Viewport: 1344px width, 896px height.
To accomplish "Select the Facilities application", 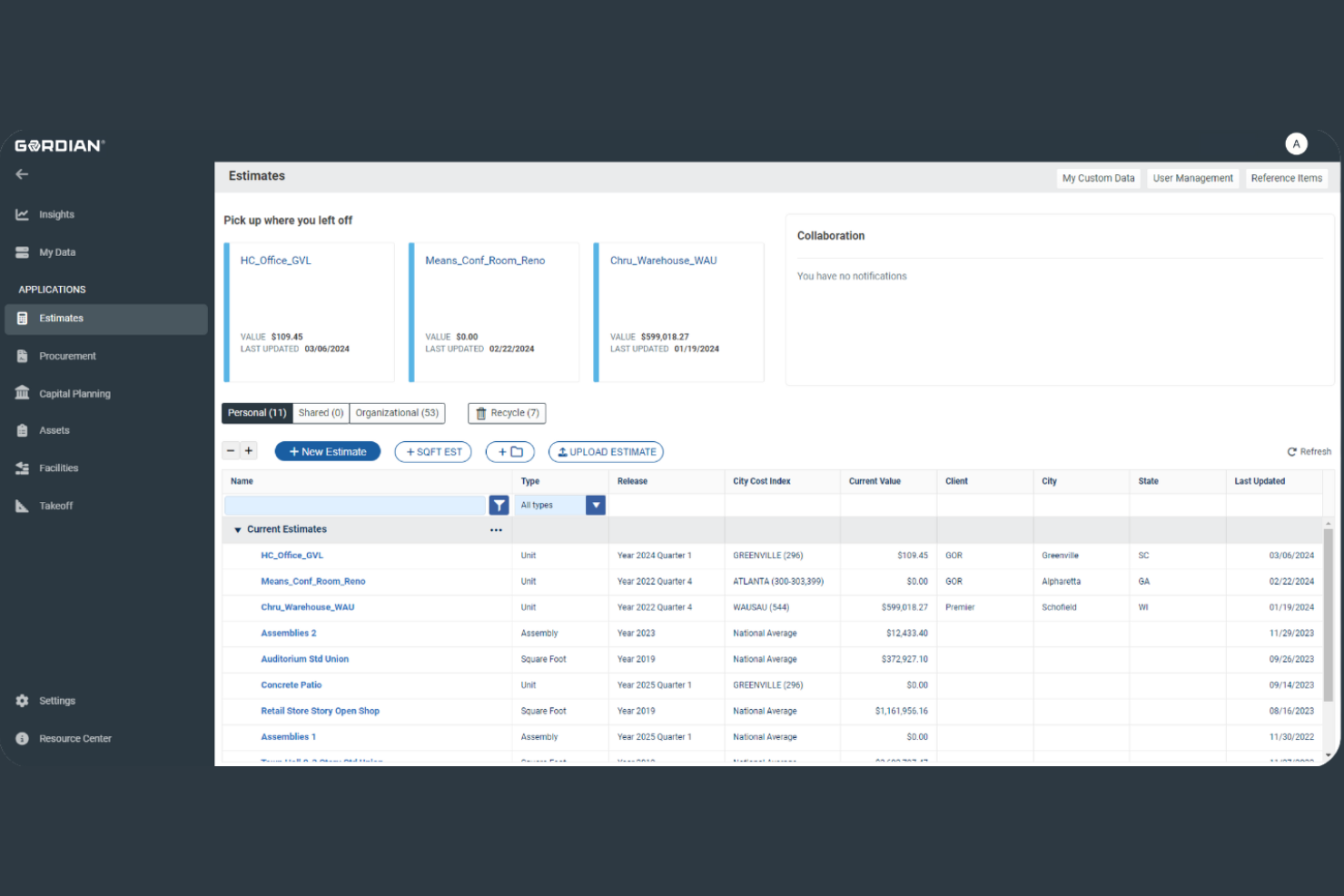I will coord(57,468).
